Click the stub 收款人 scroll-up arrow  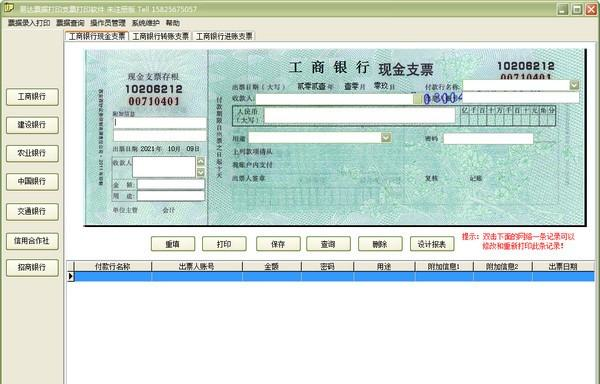201,161
